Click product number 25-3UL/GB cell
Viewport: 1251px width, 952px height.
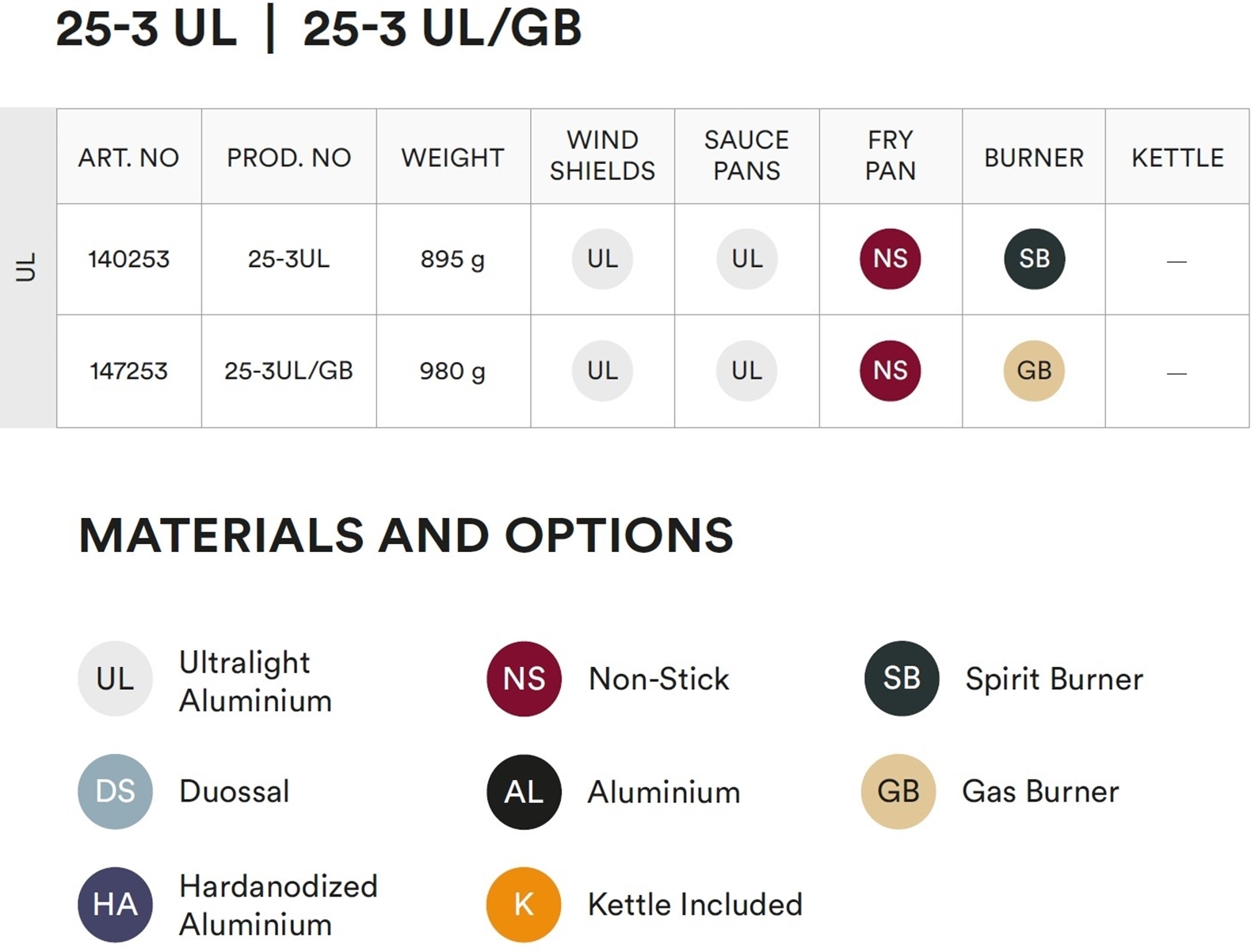(288, 371)
